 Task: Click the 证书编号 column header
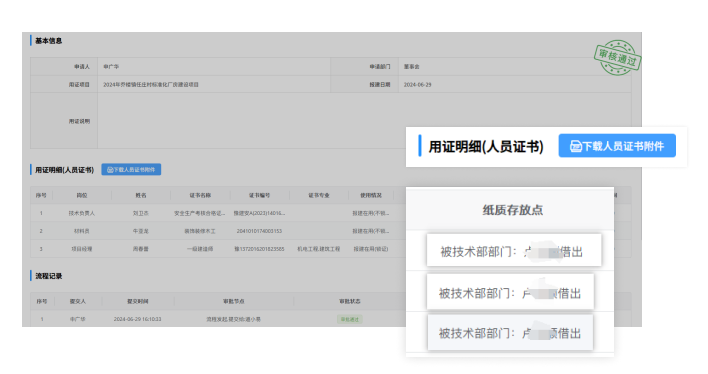(x=259, y=195)
